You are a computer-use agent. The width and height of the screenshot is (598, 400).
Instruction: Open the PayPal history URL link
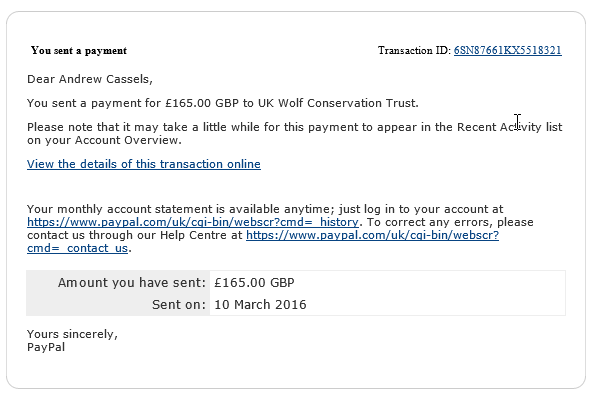(x=193, y=222)
